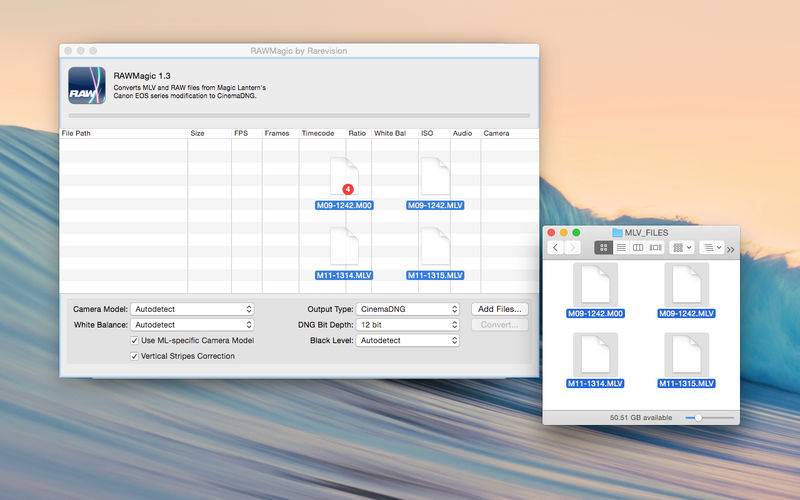Toggle Use ML-specific Camera Model checkbox
This screenshot has height=500, width=800.
134,340
